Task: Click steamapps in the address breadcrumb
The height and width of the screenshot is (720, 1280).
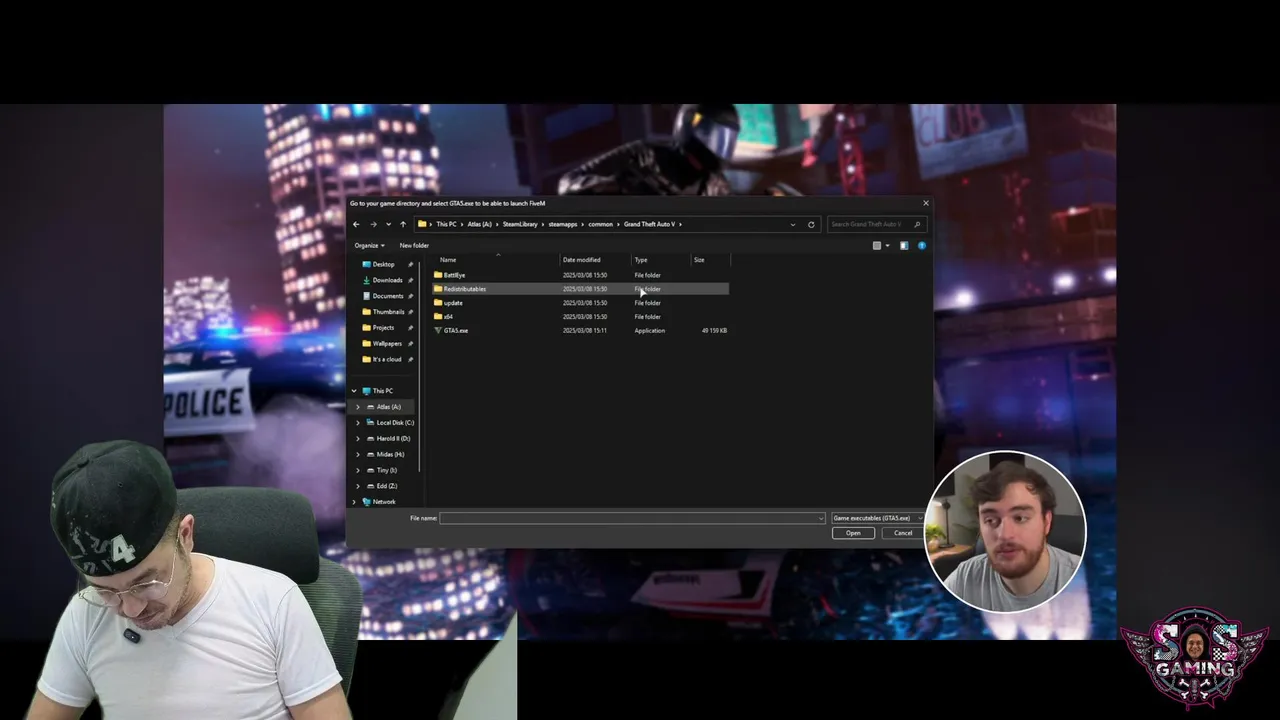Action: pos(563,224)
